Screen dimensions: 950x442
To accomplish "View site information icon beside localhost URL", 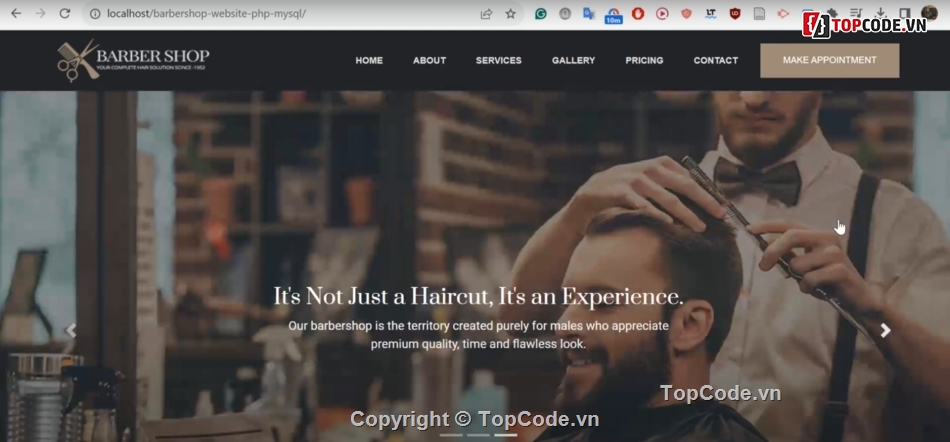I will pos(95,13).
